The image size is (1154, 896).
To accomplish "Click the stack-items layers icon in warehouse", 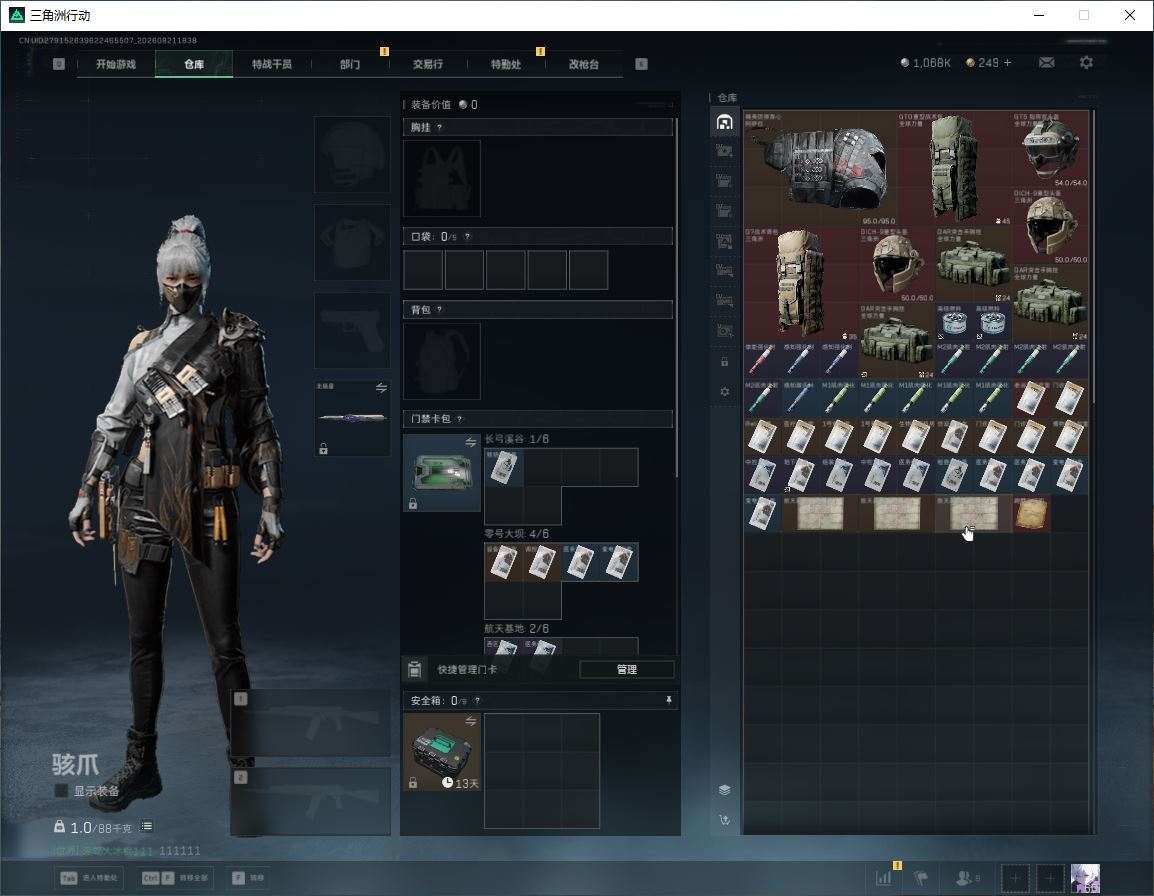I will point(724,790).
